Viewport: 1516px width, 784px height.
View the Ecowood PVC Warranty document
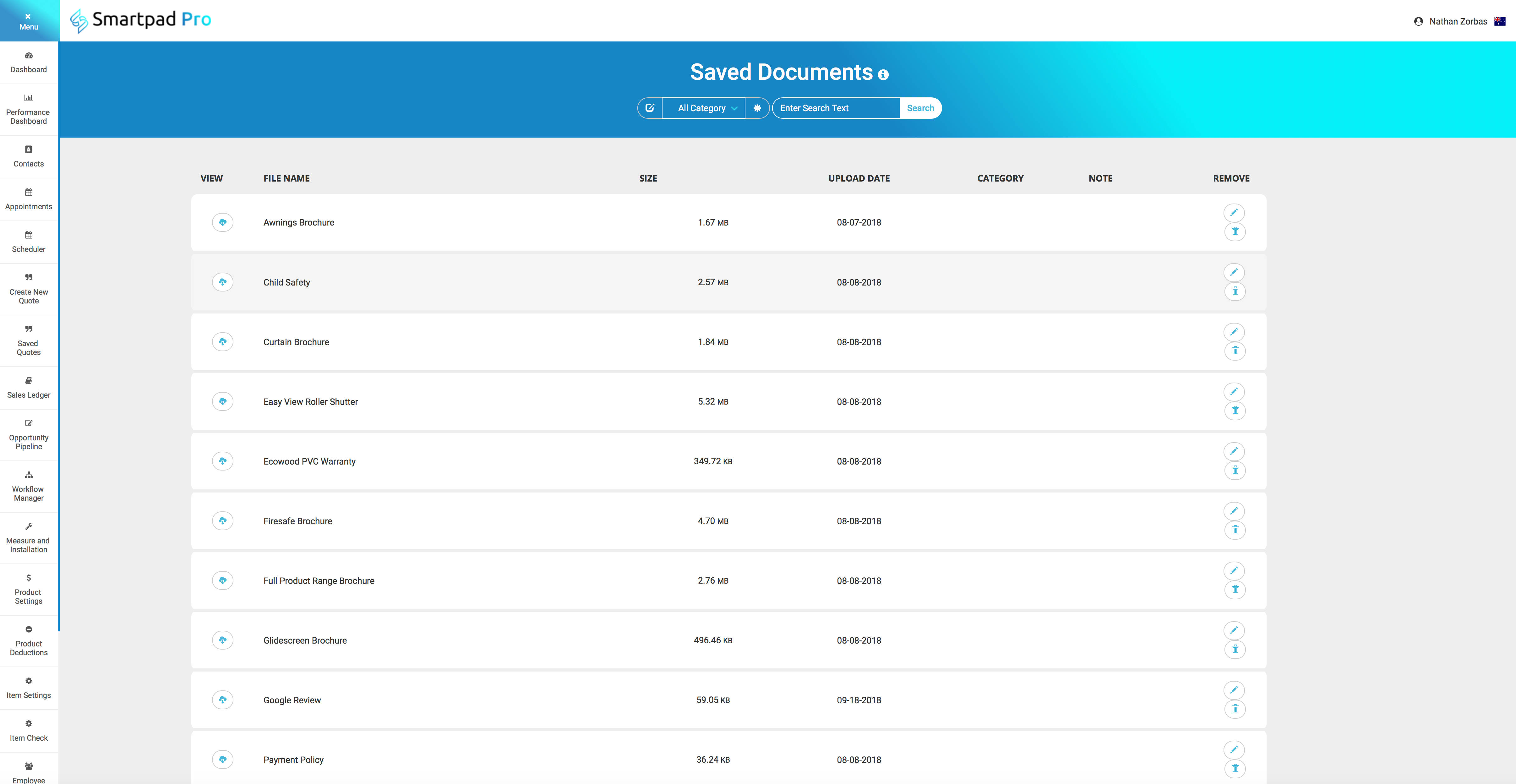click(222, 461)
